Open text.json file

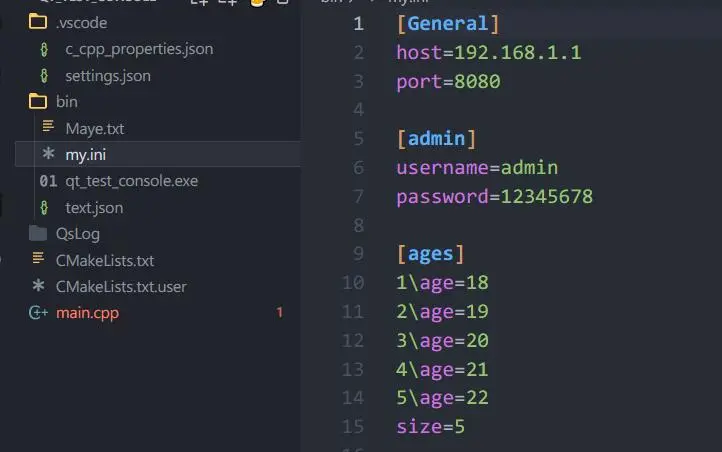click(94, 207)
